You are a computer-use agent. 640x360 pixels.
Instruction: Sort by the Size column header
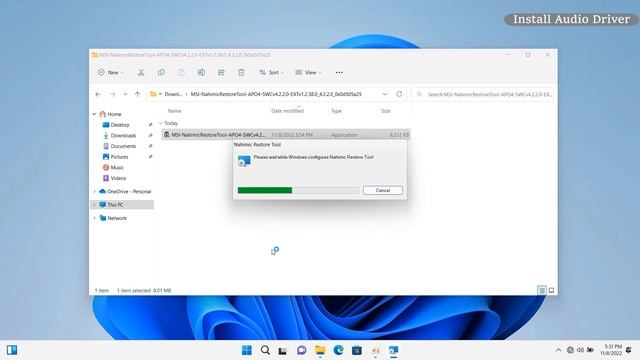point(386,111)
